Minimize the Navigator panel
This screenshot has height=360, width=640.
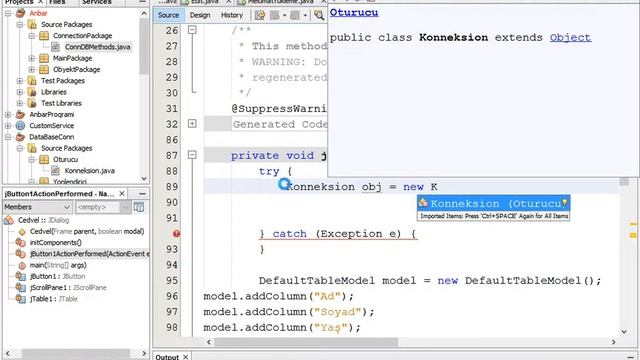142,193
